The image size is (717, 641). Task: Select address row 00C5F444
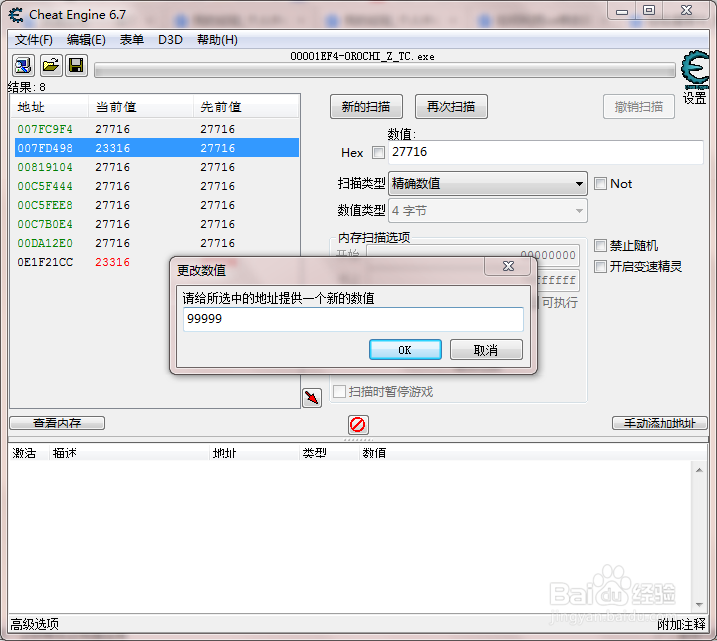pyautogui.click(x=156, y=186)
